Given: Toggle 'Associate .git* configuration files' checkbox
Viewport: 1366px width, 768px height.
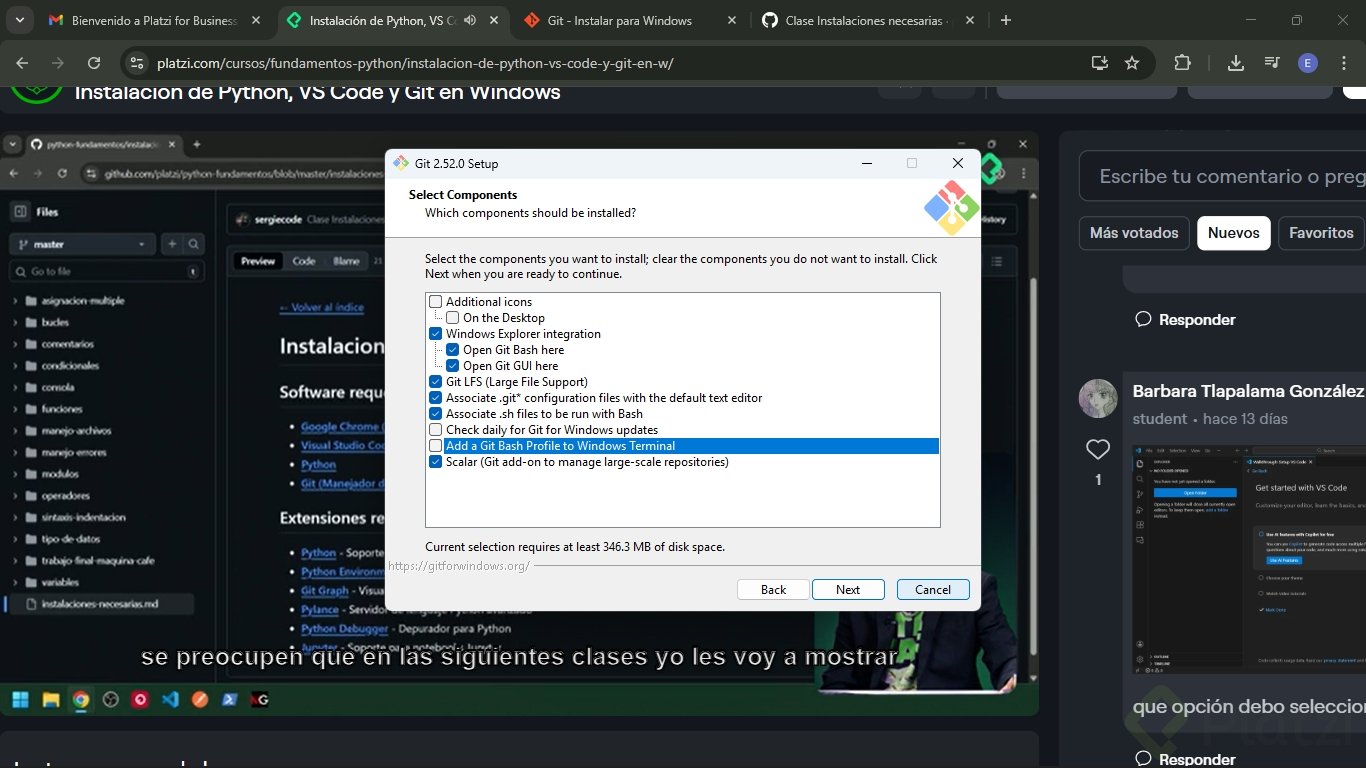Looking at the screenshot, I should point(435,398).
